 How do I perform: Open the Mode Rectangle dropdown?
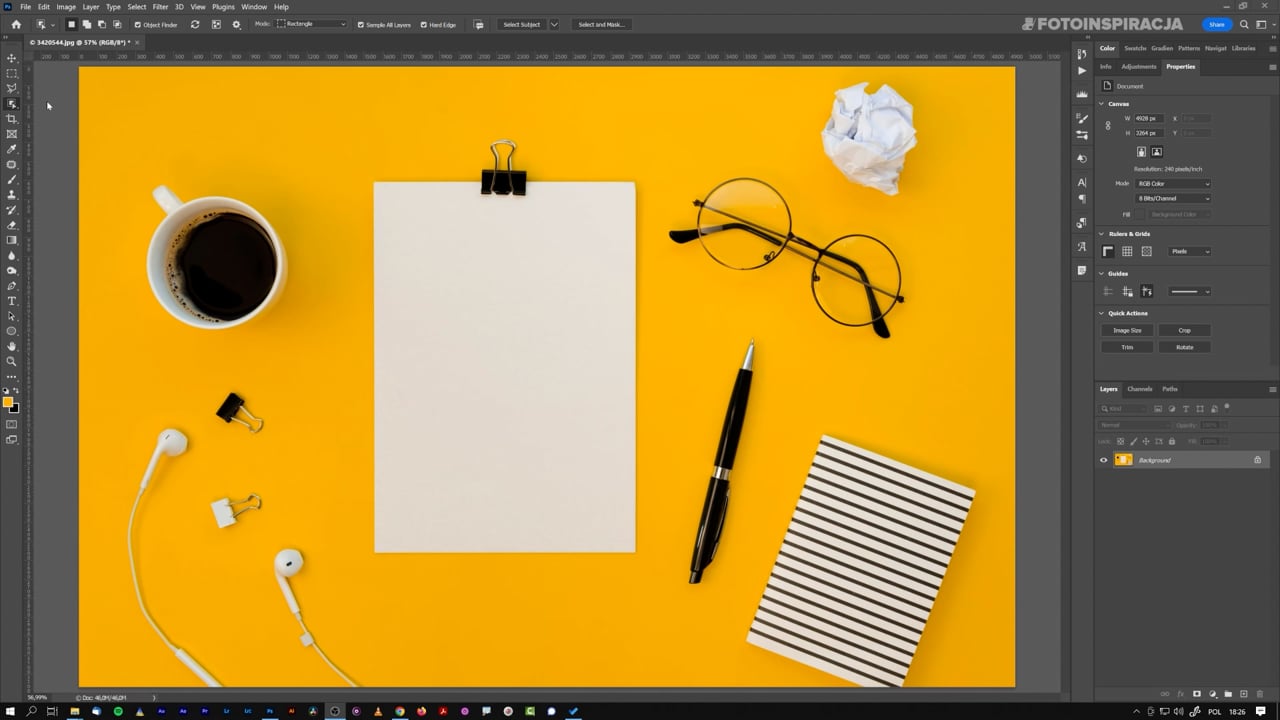(x=312, y=24)
